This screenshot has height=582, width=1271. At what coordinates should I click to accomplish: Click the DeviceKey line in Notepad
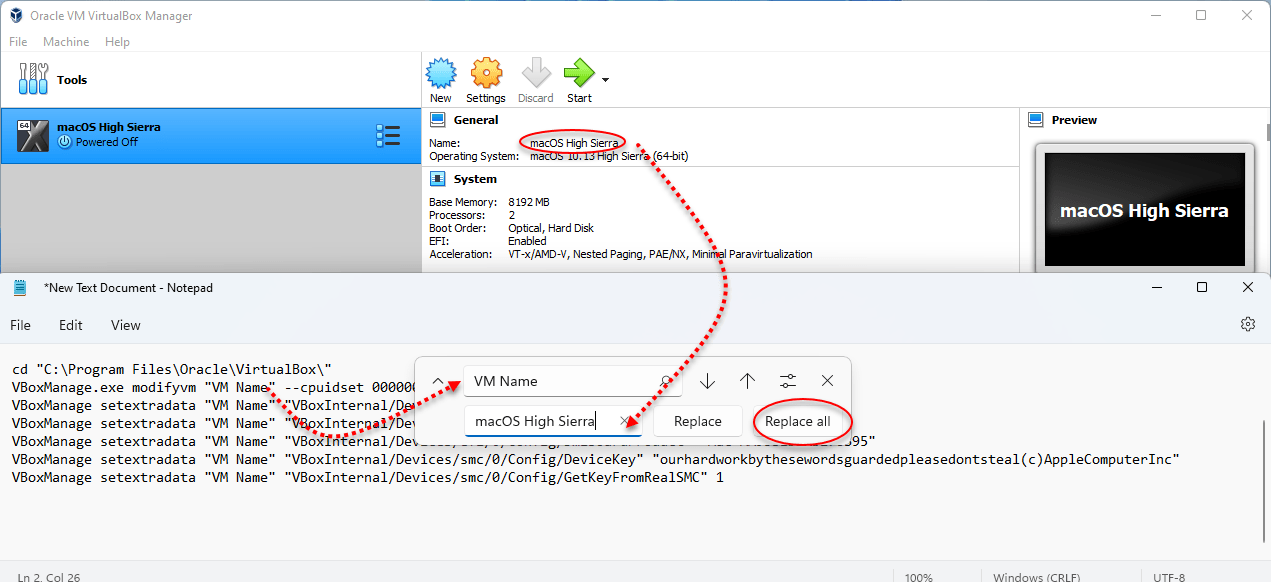tap(596, 459)
